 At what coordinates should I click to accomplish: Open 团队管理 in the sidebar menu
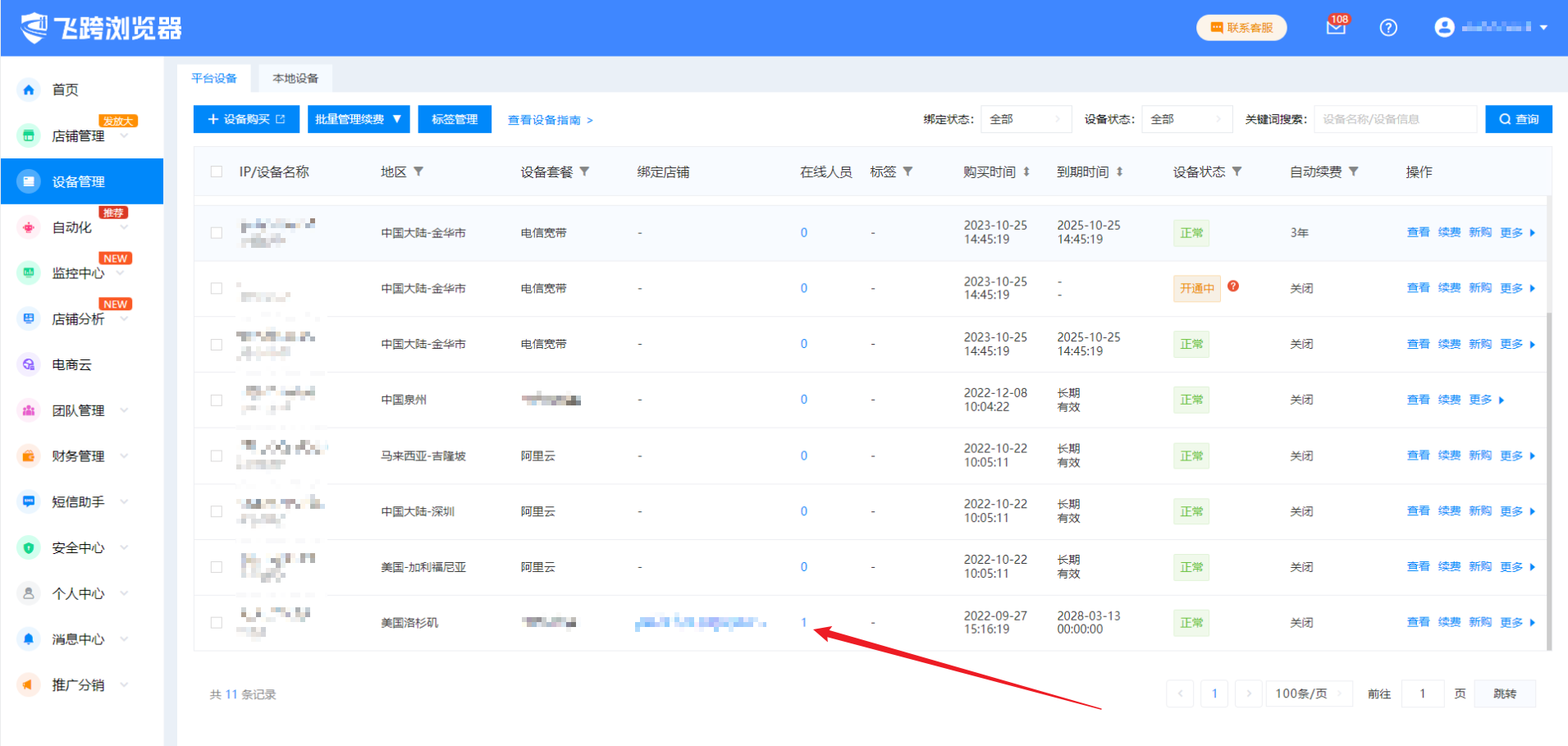[x=78, y=410]
